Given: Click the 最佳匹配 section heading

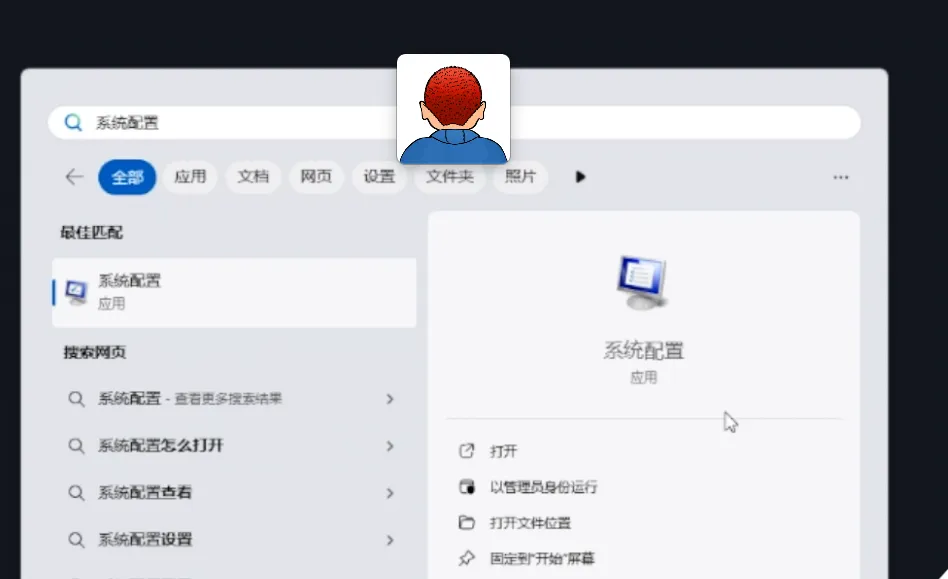Looking at the screenshot, I should (92, 233).
